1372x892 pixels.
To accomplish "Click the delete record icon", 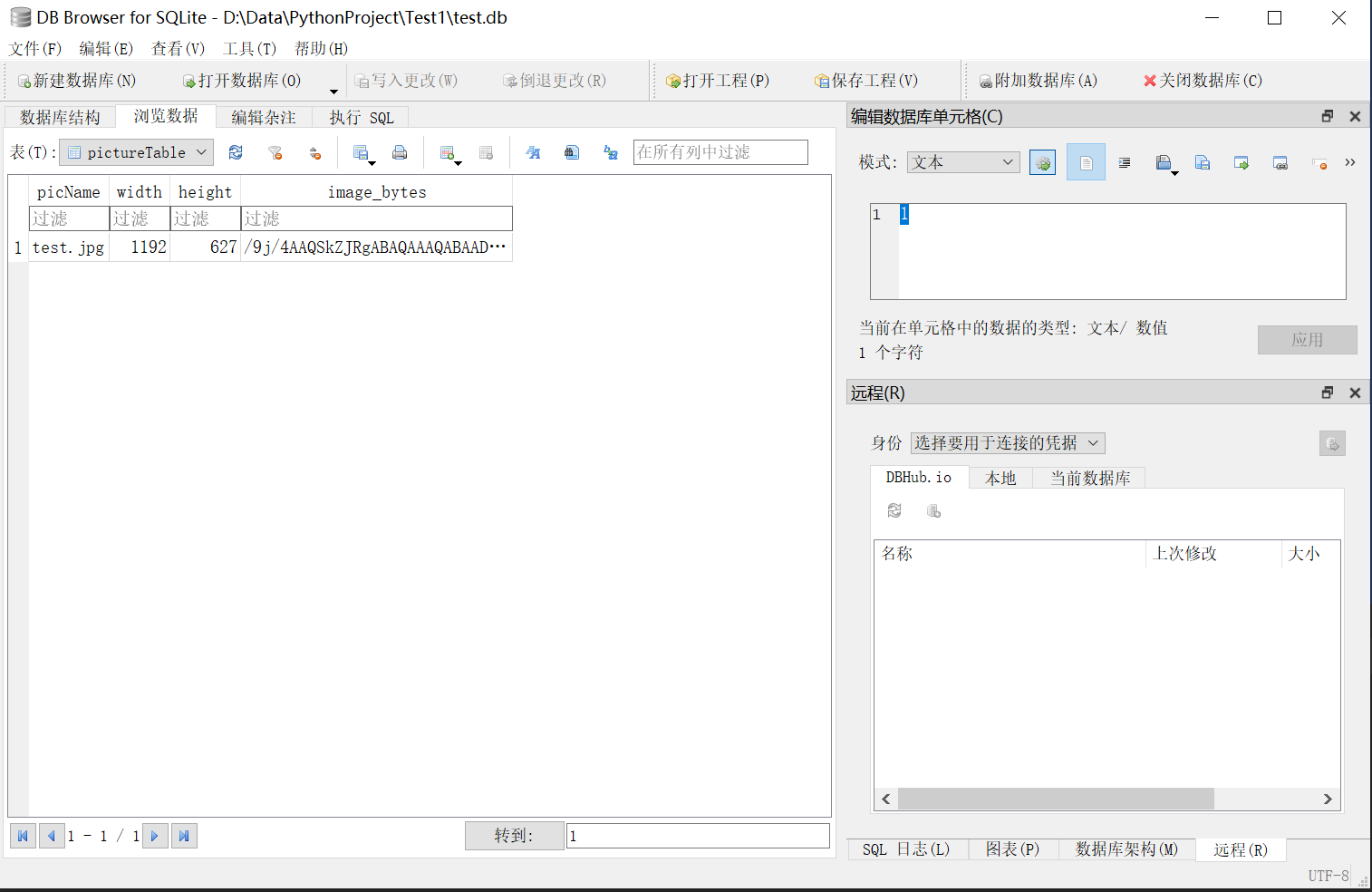I will point(486,152).
